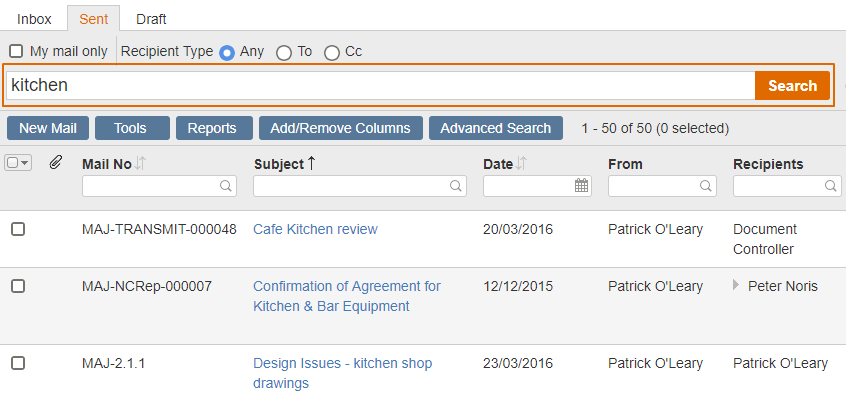Switch to the Draft tab
Image resolution: width=846 pixels, height=398 pixels.
point(151,19)
